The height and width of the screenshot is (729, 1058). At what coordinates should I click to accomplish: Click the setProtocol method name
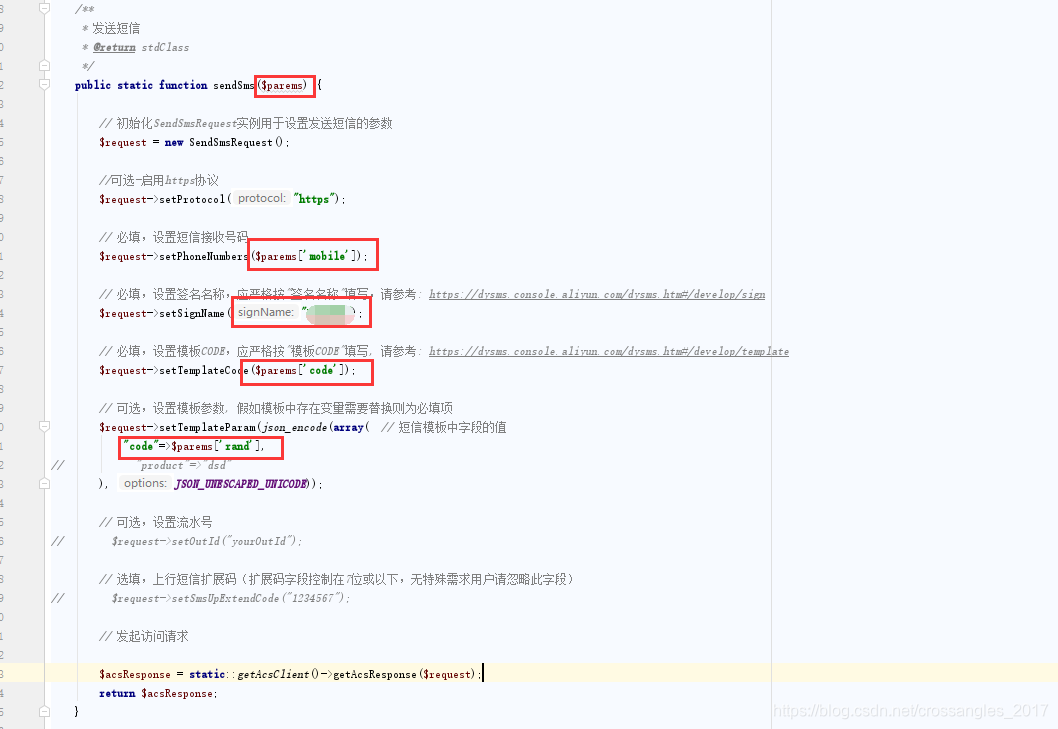pyautogui.click(x=192, y=199)
